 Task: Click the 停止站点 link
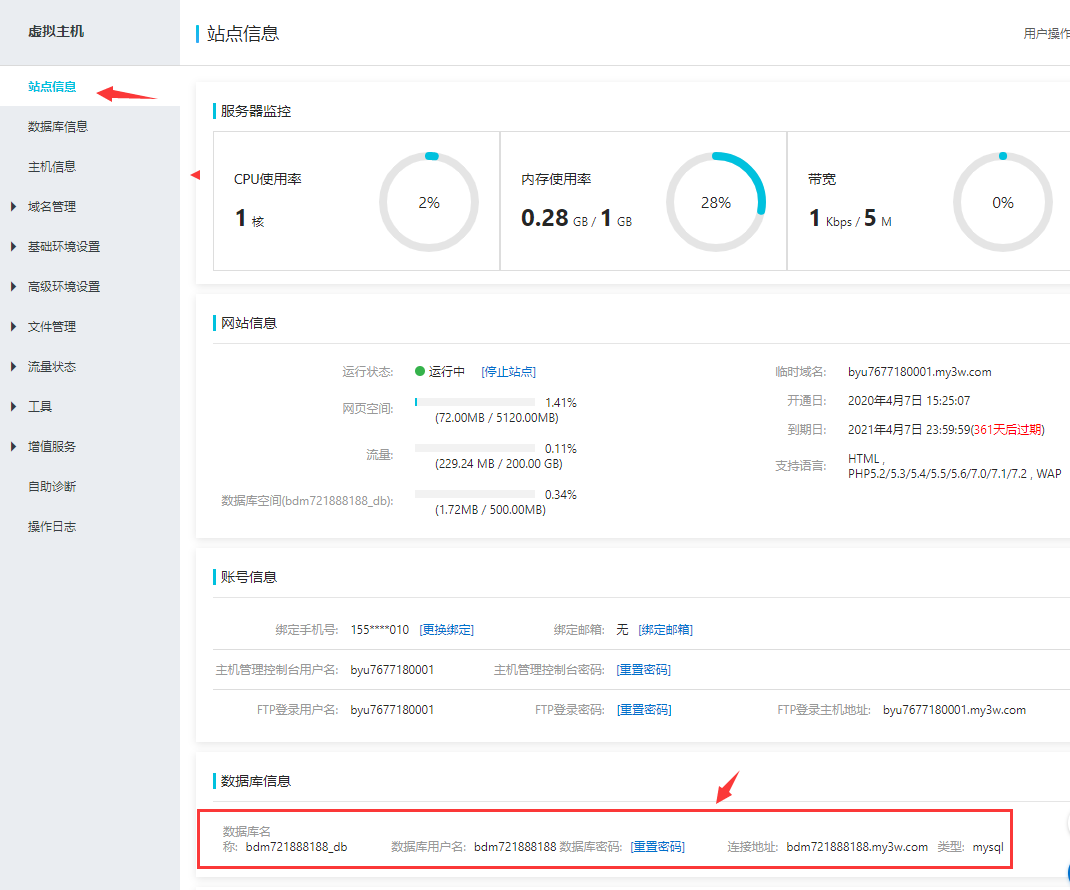pos(508,372)
